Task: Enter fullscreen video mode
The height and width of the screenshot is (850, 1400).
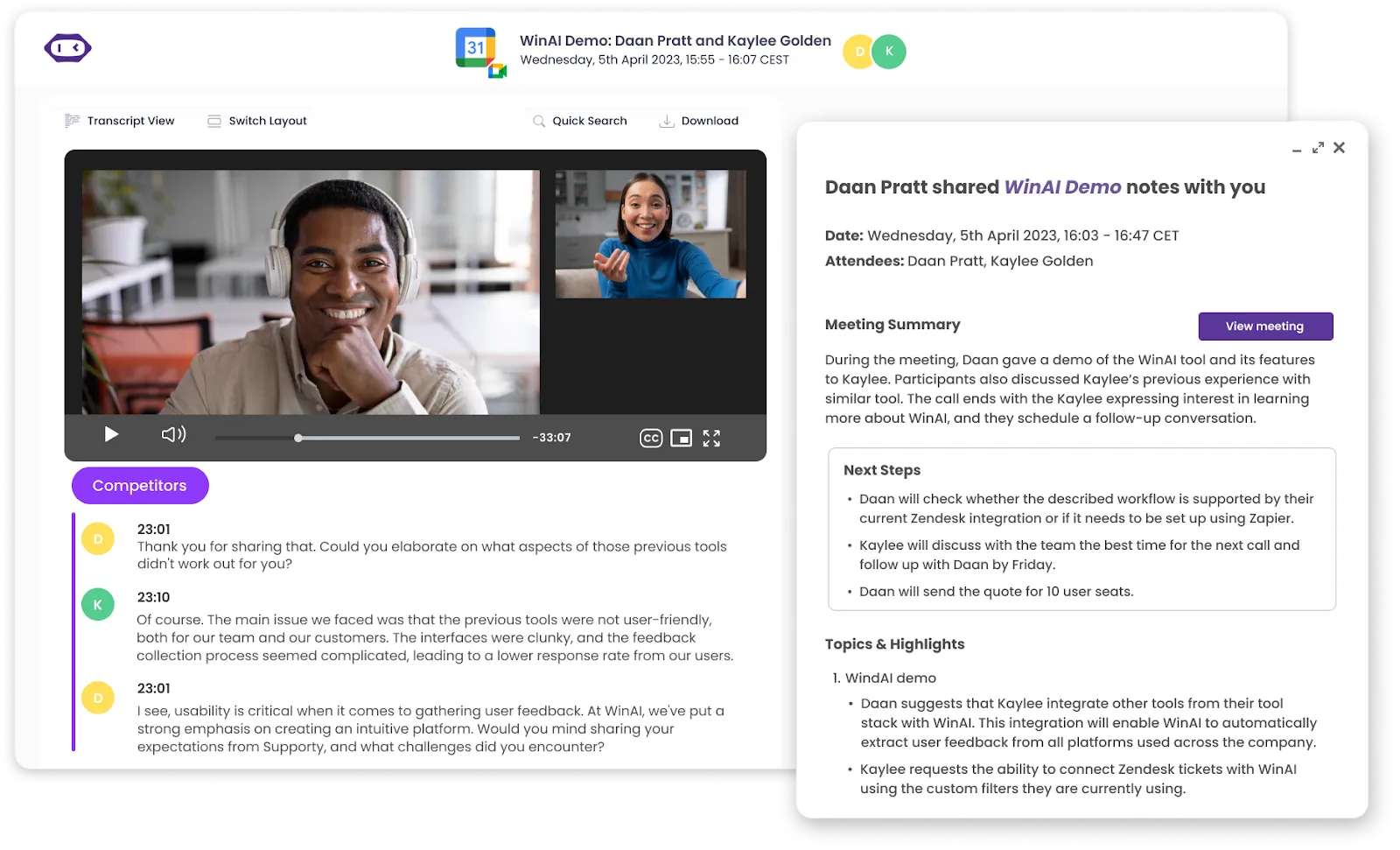Action: (711, 439)
